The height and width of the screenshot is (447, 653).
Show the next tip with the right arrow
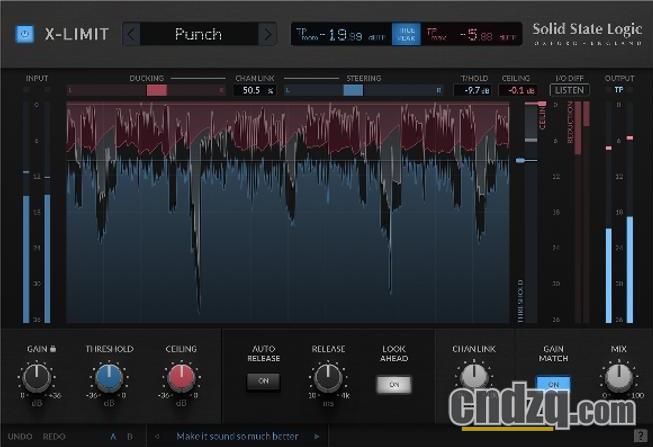(317, 436)
